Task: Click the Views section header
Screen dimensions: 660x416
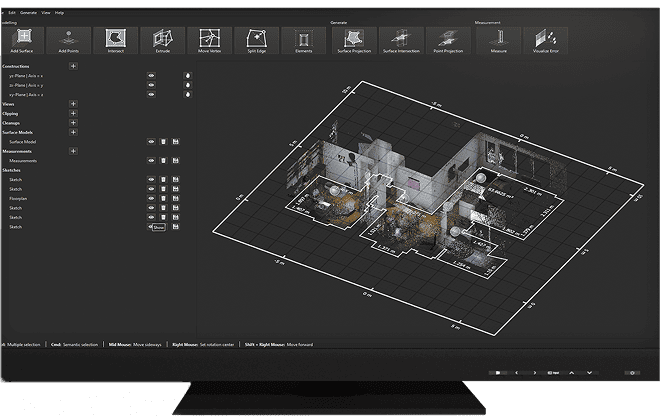Action: pyautogui.click(x=8, y=104)
